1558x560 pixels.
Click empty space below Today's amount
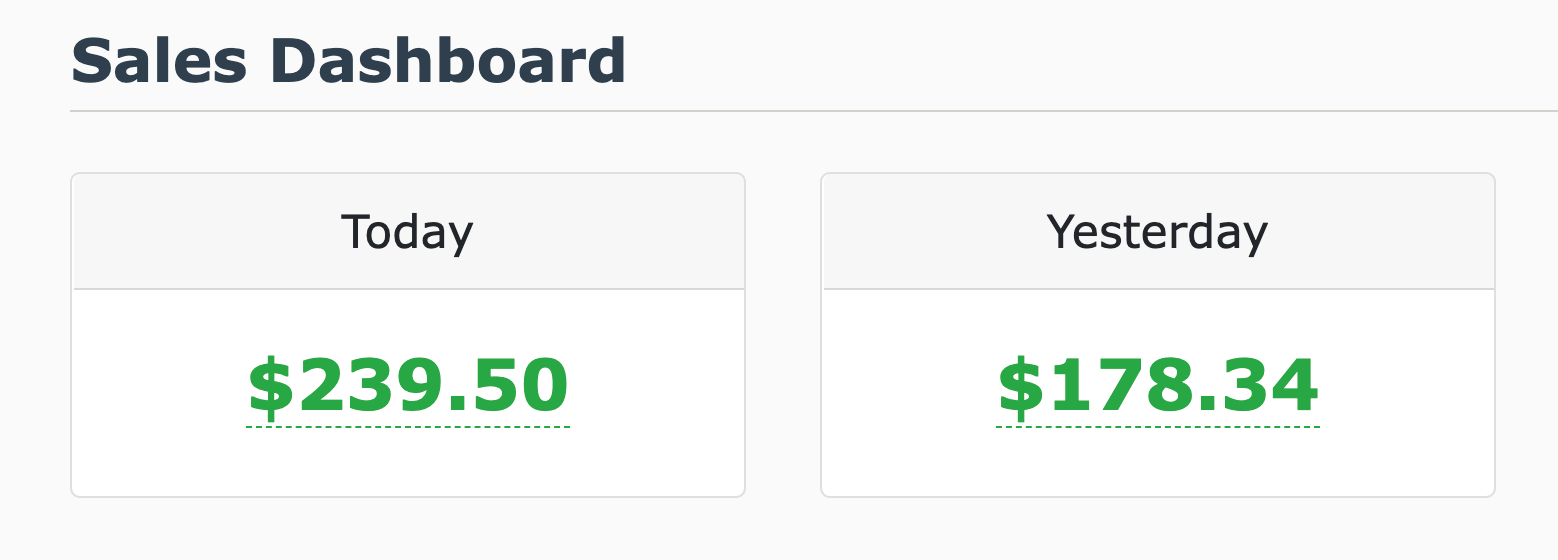click(x=408, y=464)
